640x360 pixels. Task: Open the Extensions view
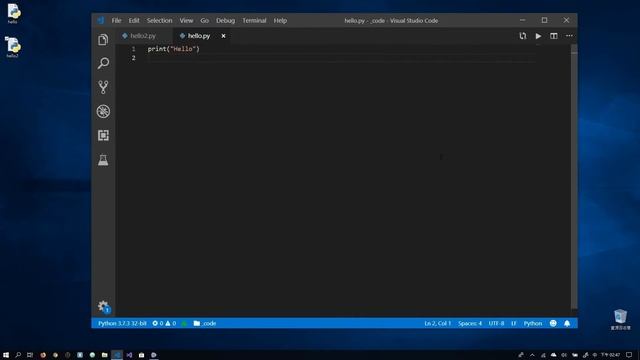pos(103,135)
